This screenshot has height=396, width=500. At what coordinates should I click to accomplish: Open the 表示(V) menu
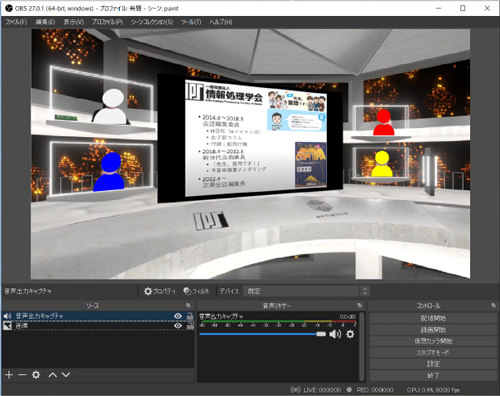74,22
